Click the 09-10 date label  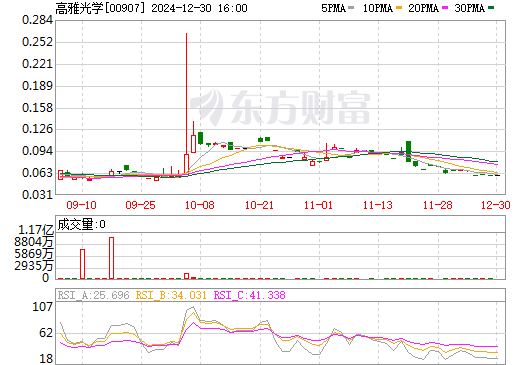pyautogui.click(x=82, y=205)
